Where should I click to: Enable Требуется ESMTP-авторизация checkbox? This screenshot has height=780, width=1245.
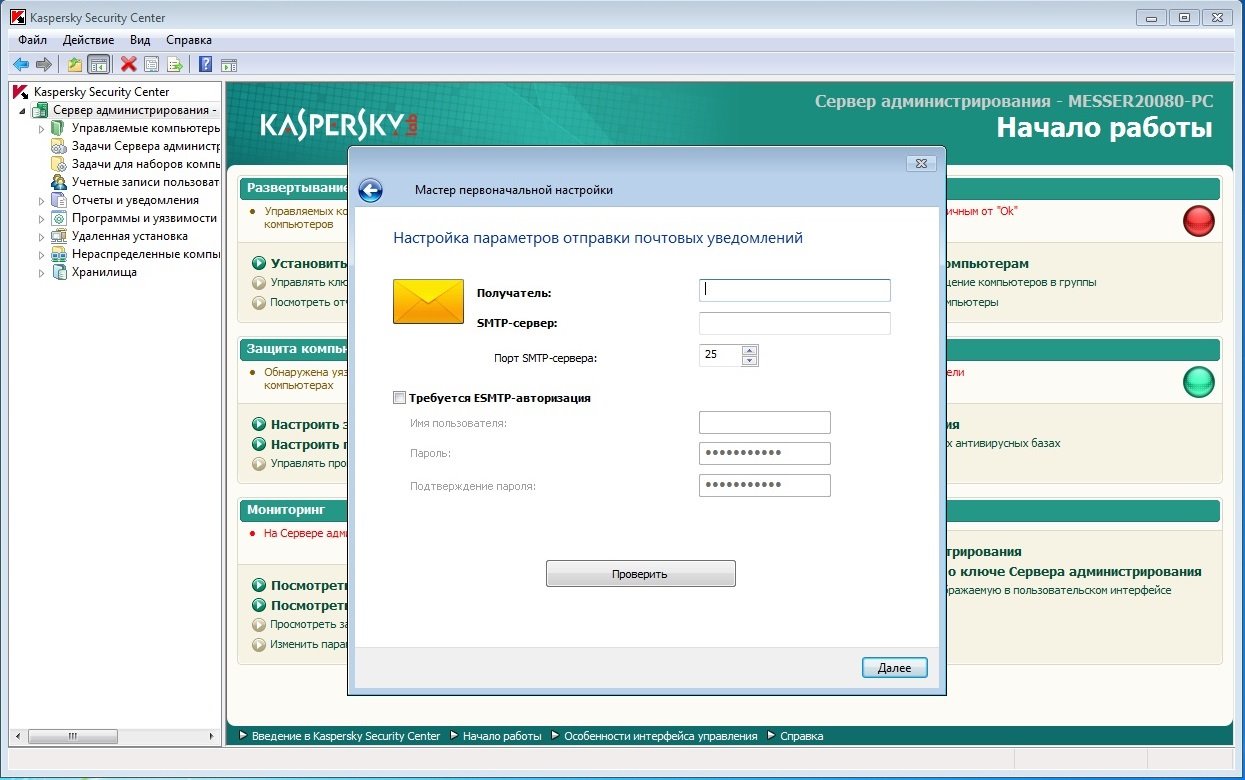400,398
